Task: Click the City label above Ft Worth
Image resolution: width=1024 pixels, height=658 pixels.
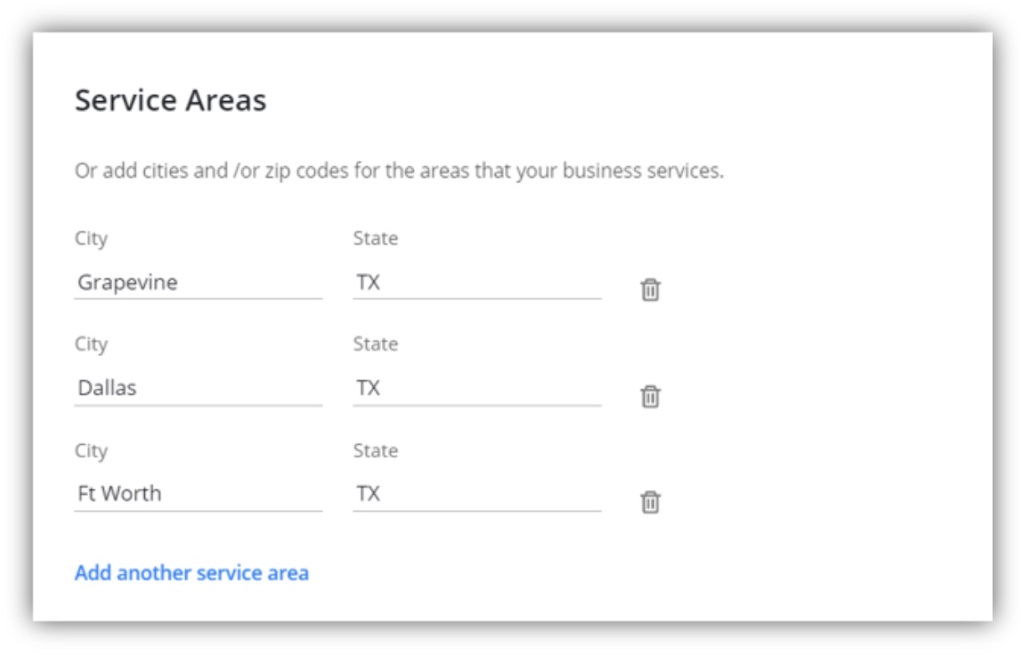Action: 91,451
